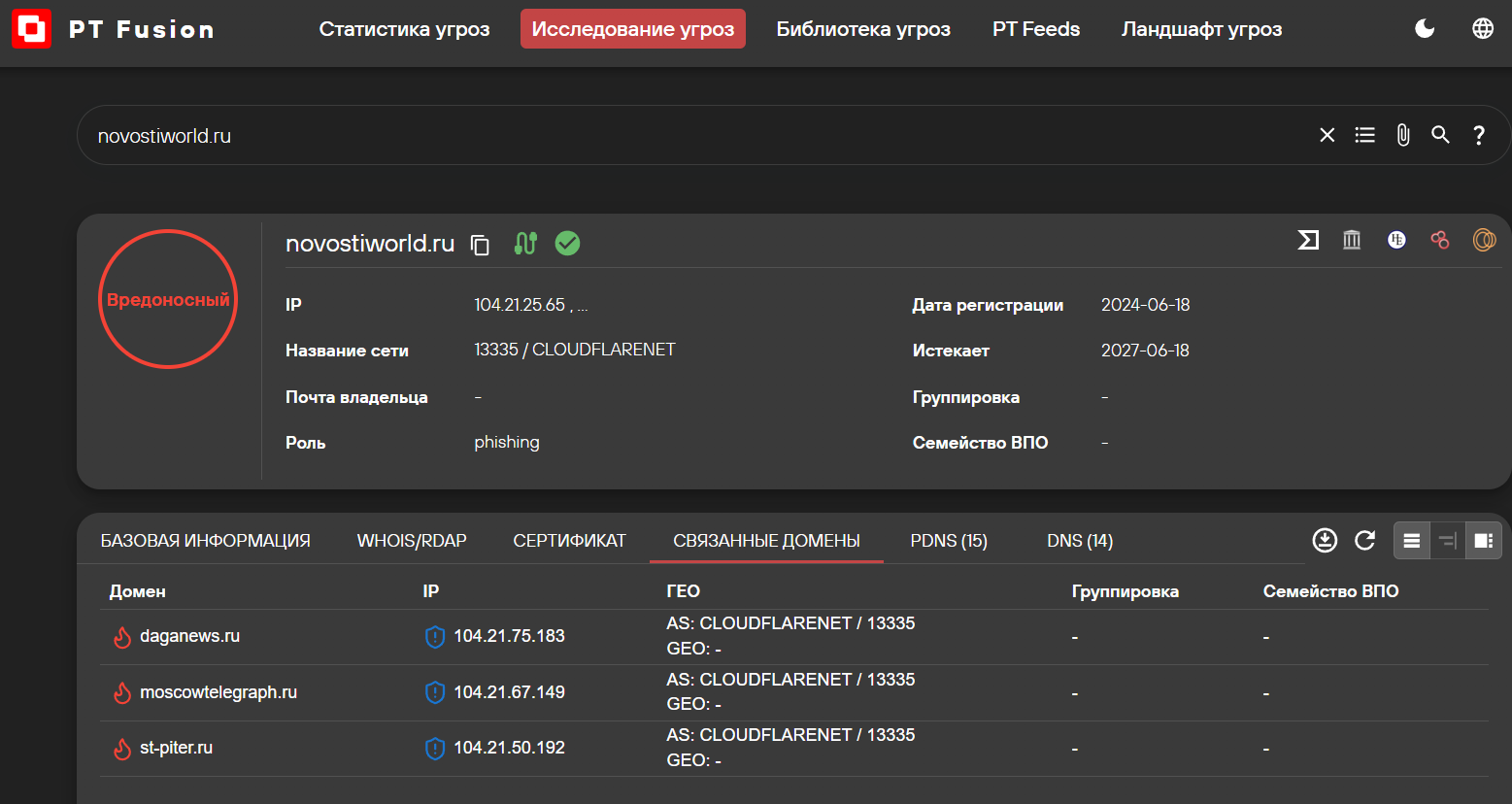Run search with the magnifier icon
The height and width of the screenshot is (804, 1512).
[1441, 135]
